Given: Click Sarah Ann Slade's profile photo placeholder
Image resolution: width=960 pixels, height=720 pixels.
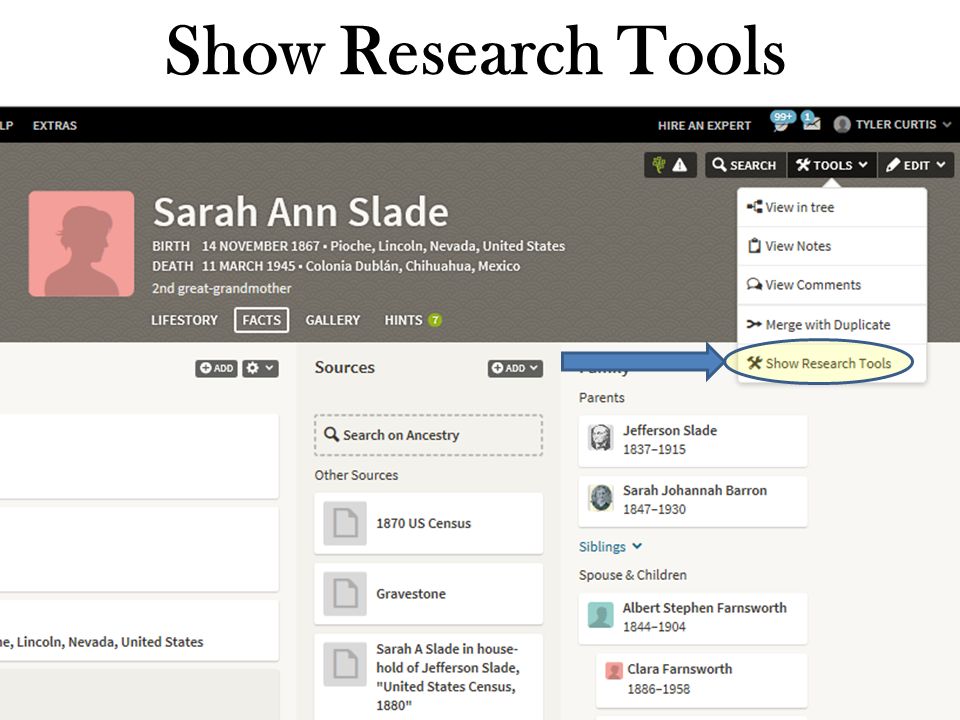Looking at the screenshot, I should 81,244.
